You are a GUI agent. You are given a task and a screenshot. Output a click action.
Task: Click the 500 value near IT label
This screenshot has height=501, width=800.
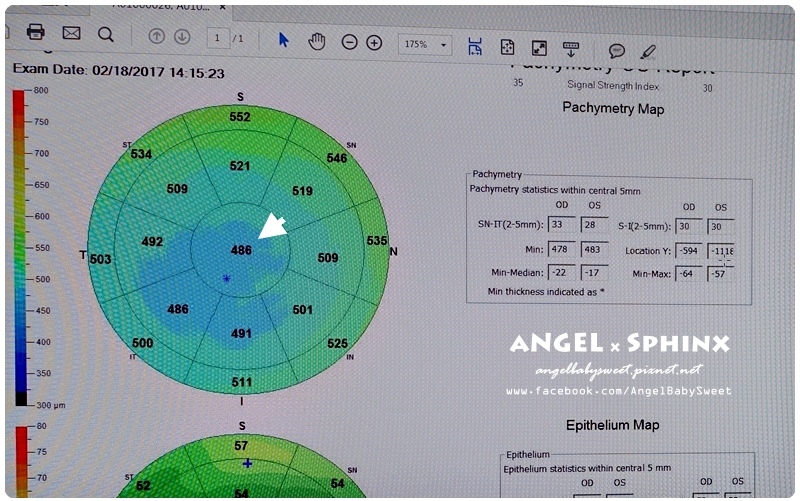click(143, 343)
